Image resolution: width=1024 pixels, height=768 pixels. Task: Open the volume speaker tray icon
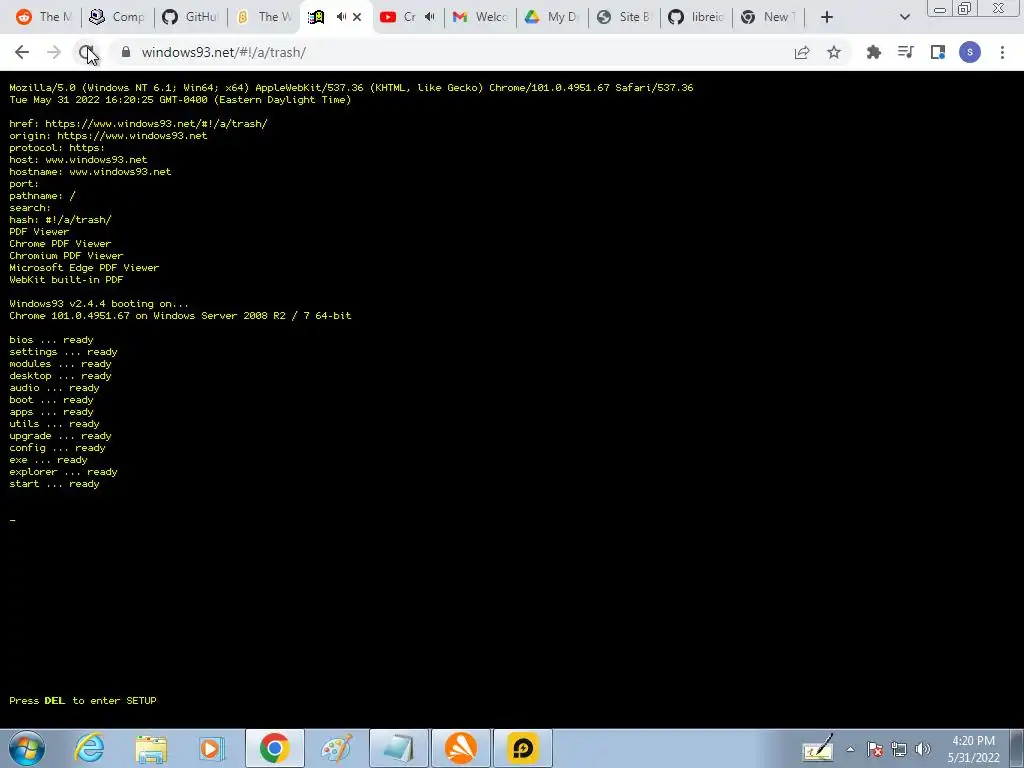click(x=923, y=749)
